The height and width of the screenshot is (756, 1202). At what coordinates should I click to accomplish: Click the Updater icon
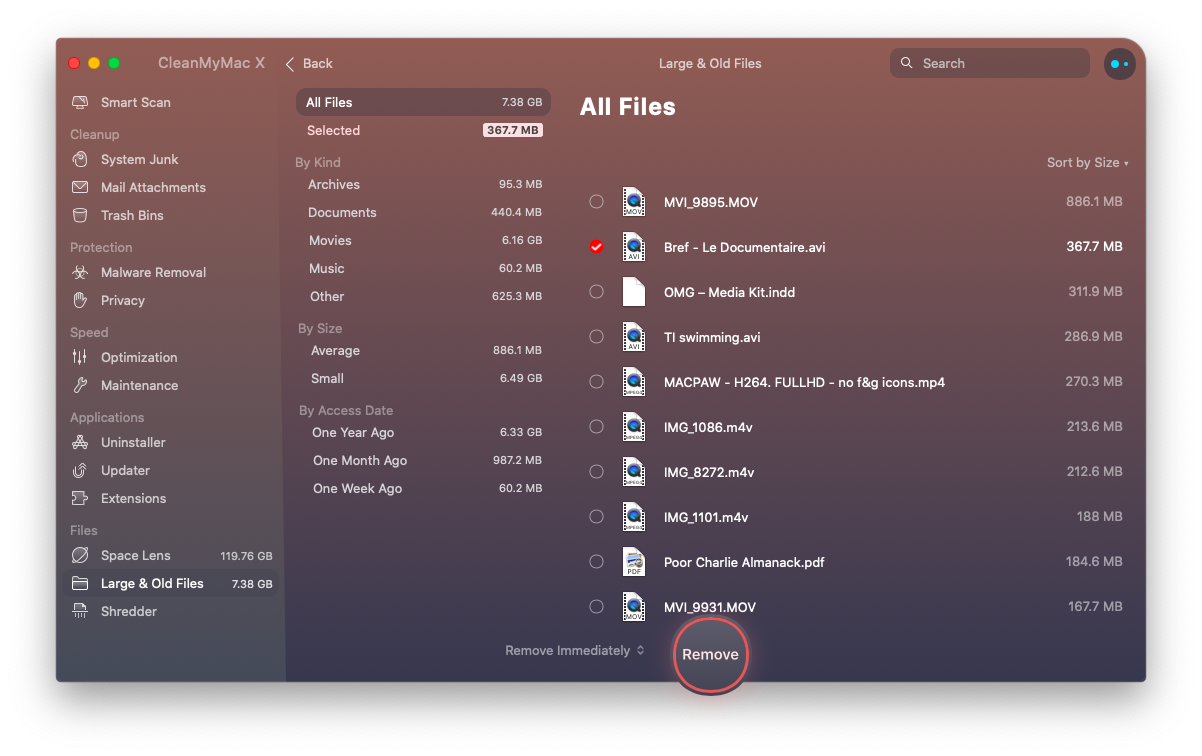(80, 471)
